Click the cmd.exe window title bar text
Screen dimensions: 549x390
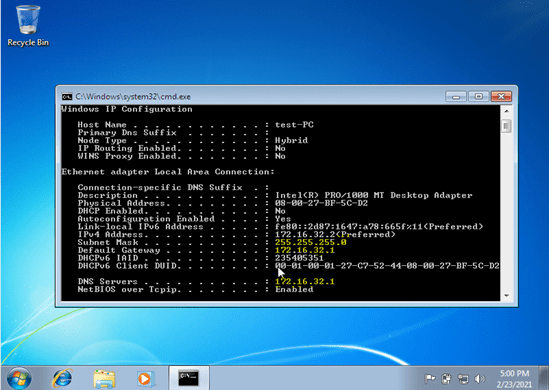[133, 97]
